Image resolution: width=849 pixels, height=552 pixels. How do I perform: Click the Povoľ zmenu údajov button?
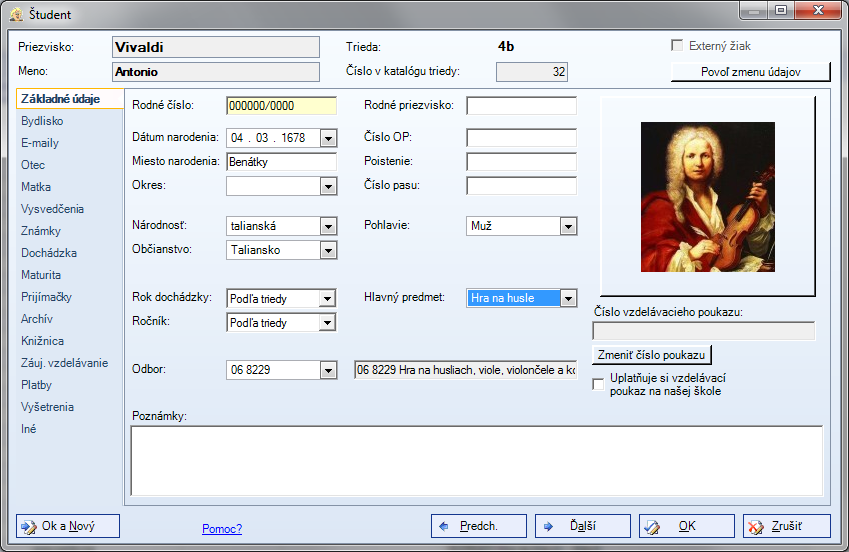[750, 72]
